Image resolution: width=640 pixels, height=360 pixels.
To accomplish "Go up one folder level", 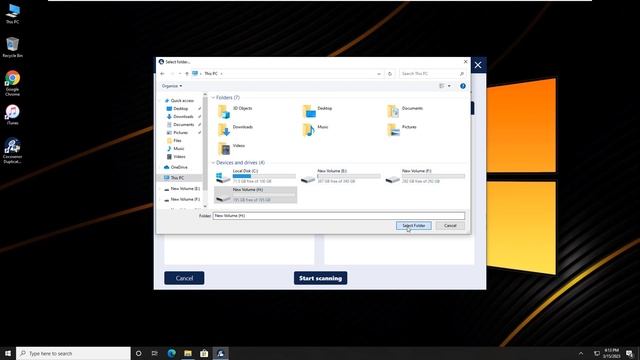I will (x=187, y=73).
